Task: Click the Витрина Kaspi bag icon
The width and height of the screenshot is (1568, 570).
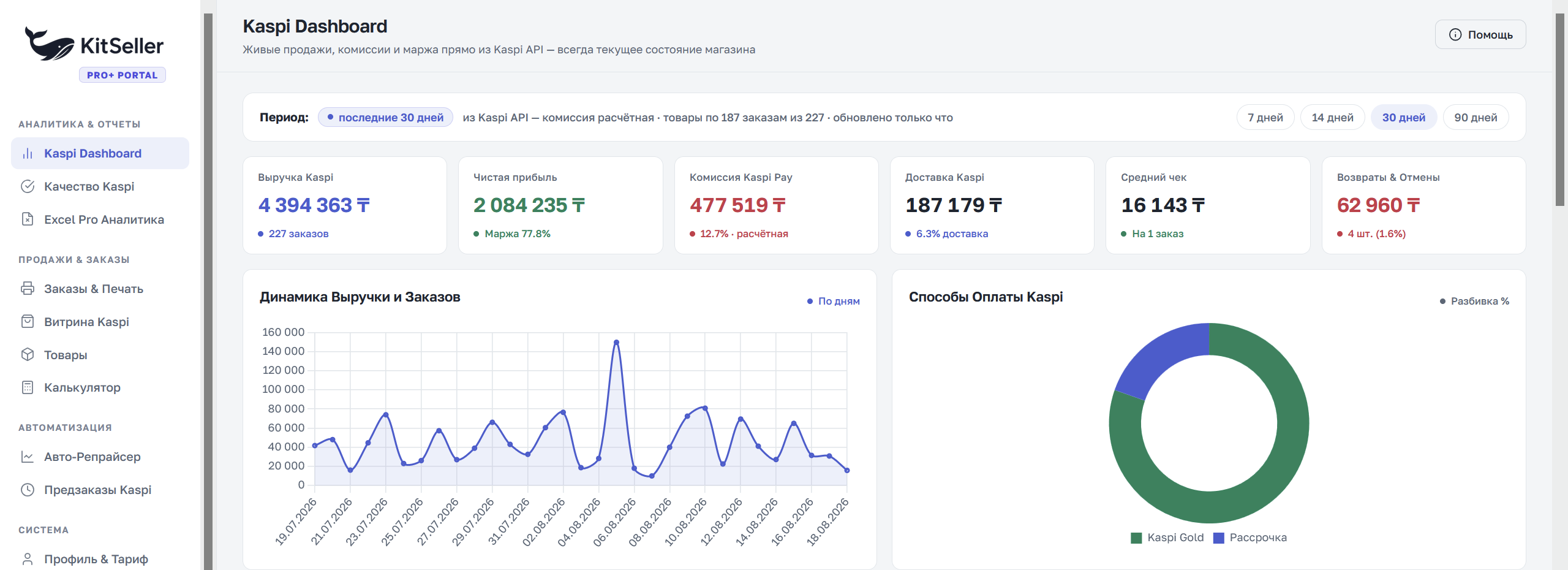Action: [28, 321]
